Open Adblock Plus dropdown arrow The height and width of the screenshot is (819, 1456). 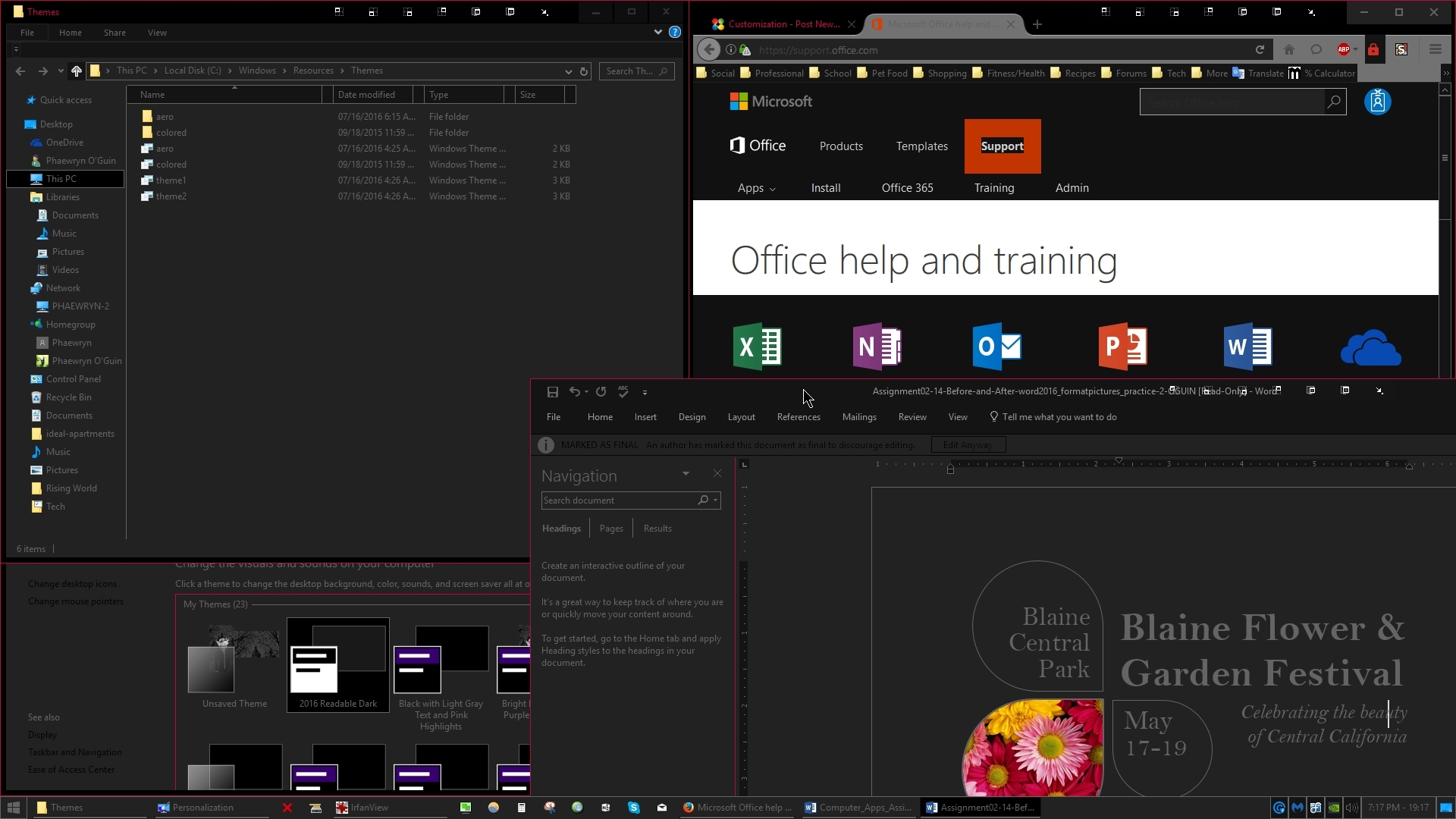(x=1355, y=50)
